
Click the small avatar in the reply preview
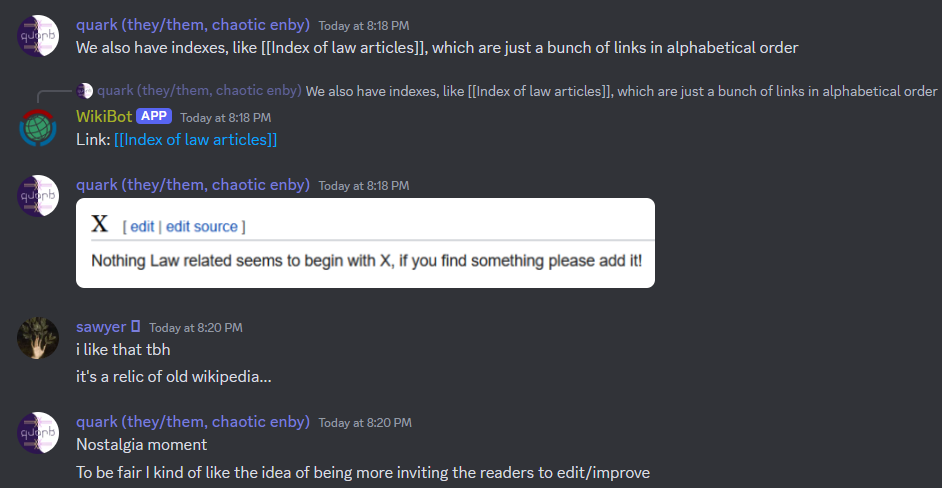(85, 91)
